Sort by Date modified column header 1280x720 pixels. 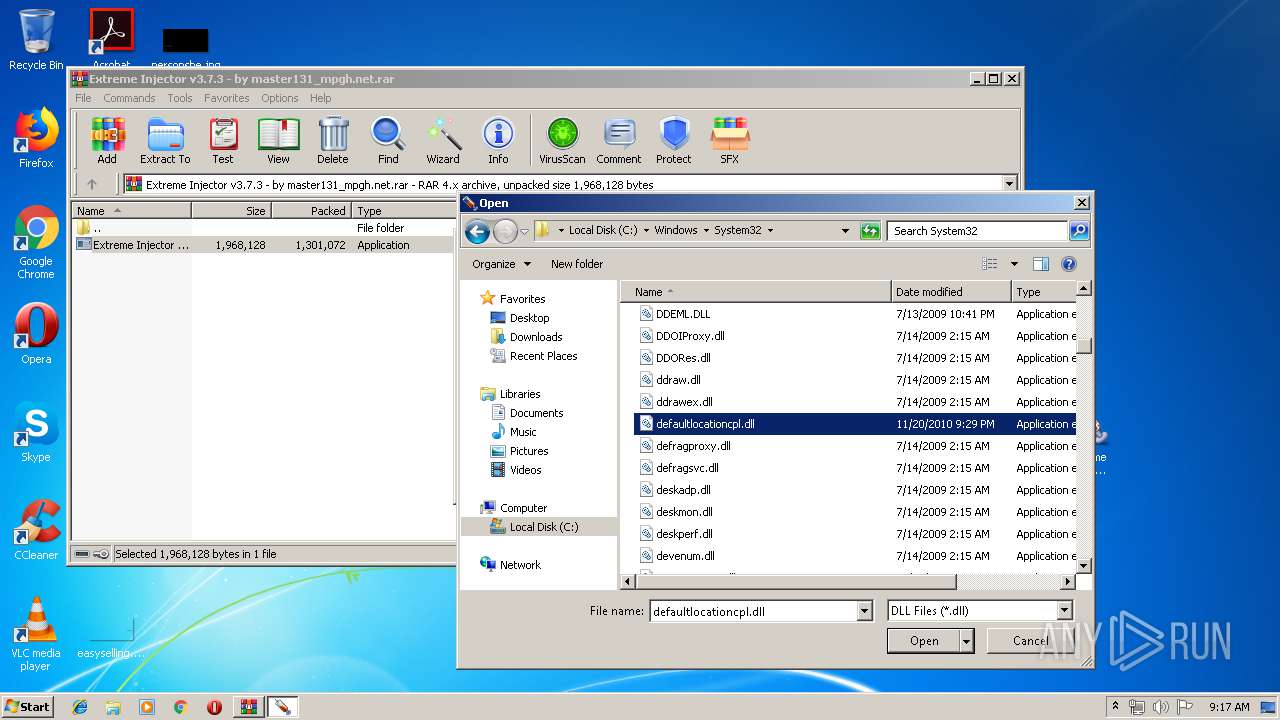pyautogui.click(x=951, y=292)
